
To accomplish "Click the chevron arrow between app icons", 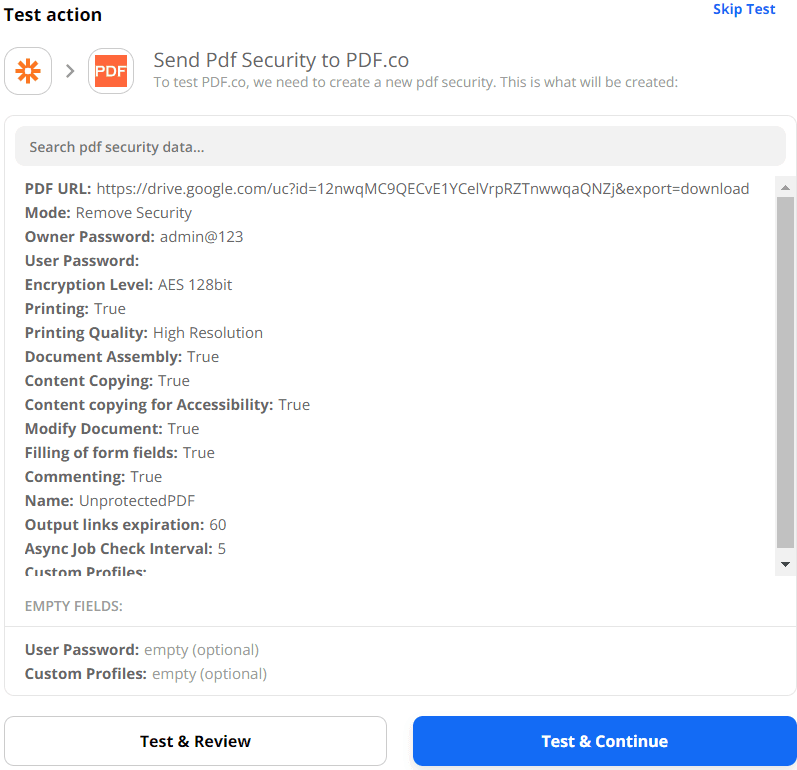I will [x=70, y=71].
